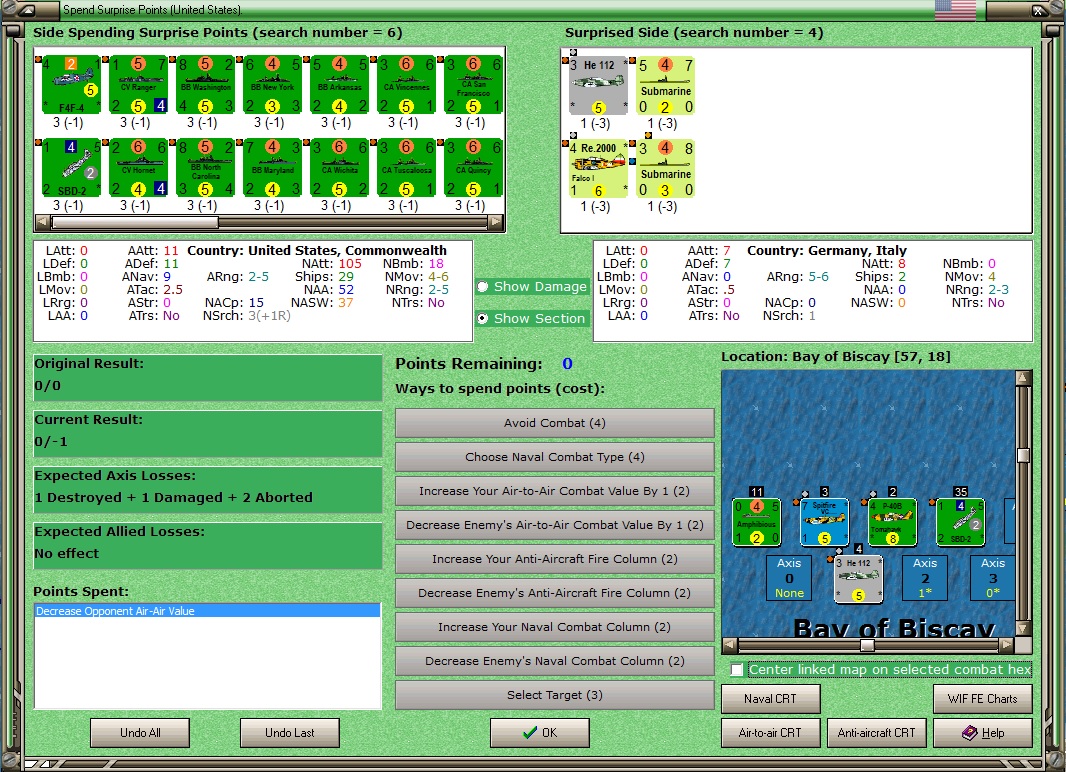
Task: Click Decrease Enemy's Anti-Aircraft Fire Column
Action: 555,593
